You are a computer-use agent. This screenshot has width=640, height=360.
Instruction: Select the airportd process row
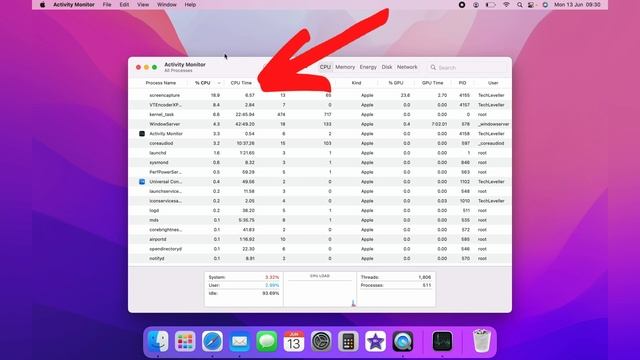(x=320, y=239)
